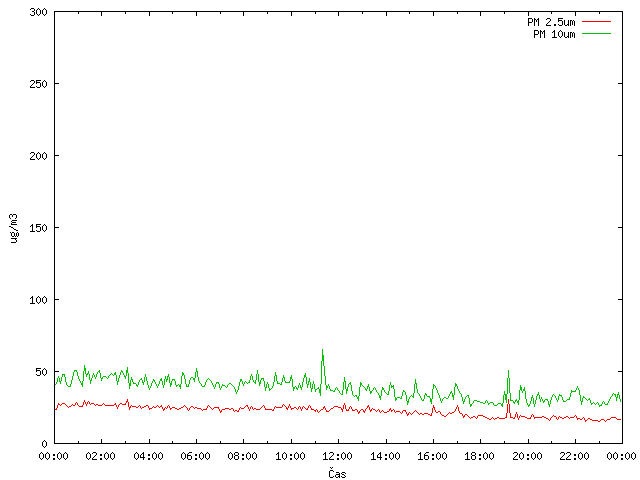
Task: Pick the red PM 2.5um legend line
Action: pyautogui.click(x=596, y=22)
